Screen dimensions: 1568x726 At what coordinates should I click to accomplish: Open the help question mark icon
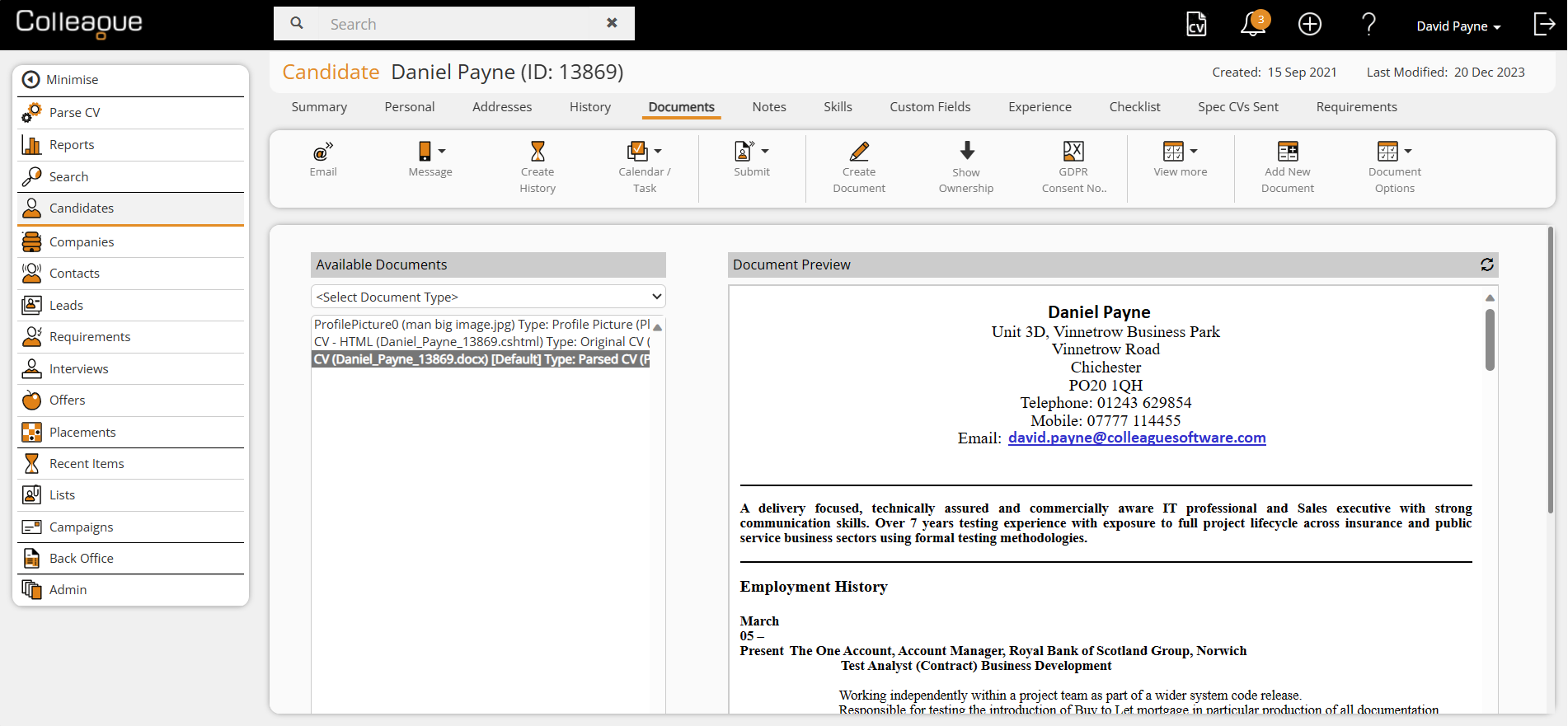coord(1368,25)
